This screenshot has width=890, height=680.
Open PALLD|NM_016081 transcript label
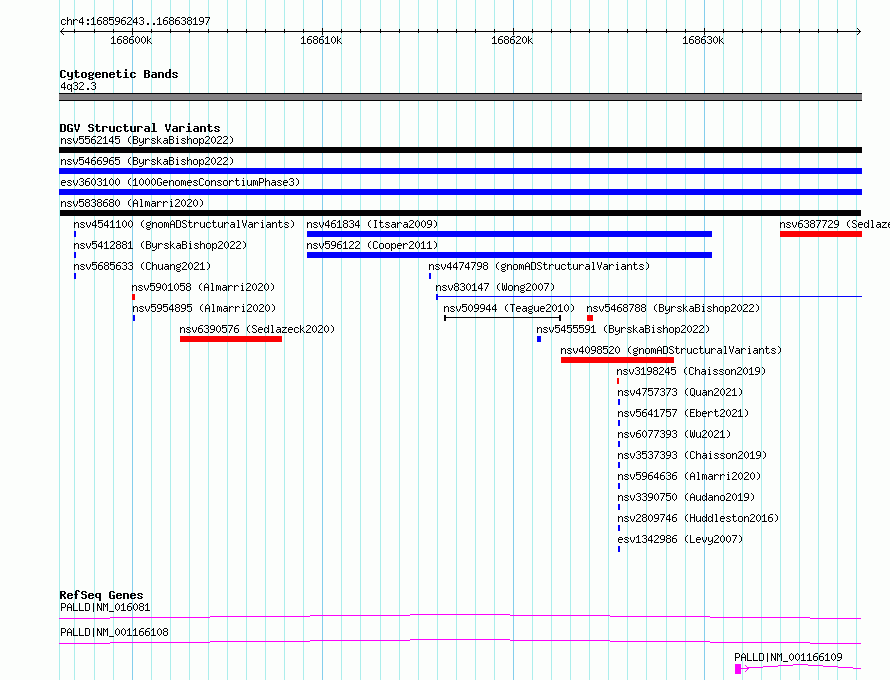tap(105, 607)
